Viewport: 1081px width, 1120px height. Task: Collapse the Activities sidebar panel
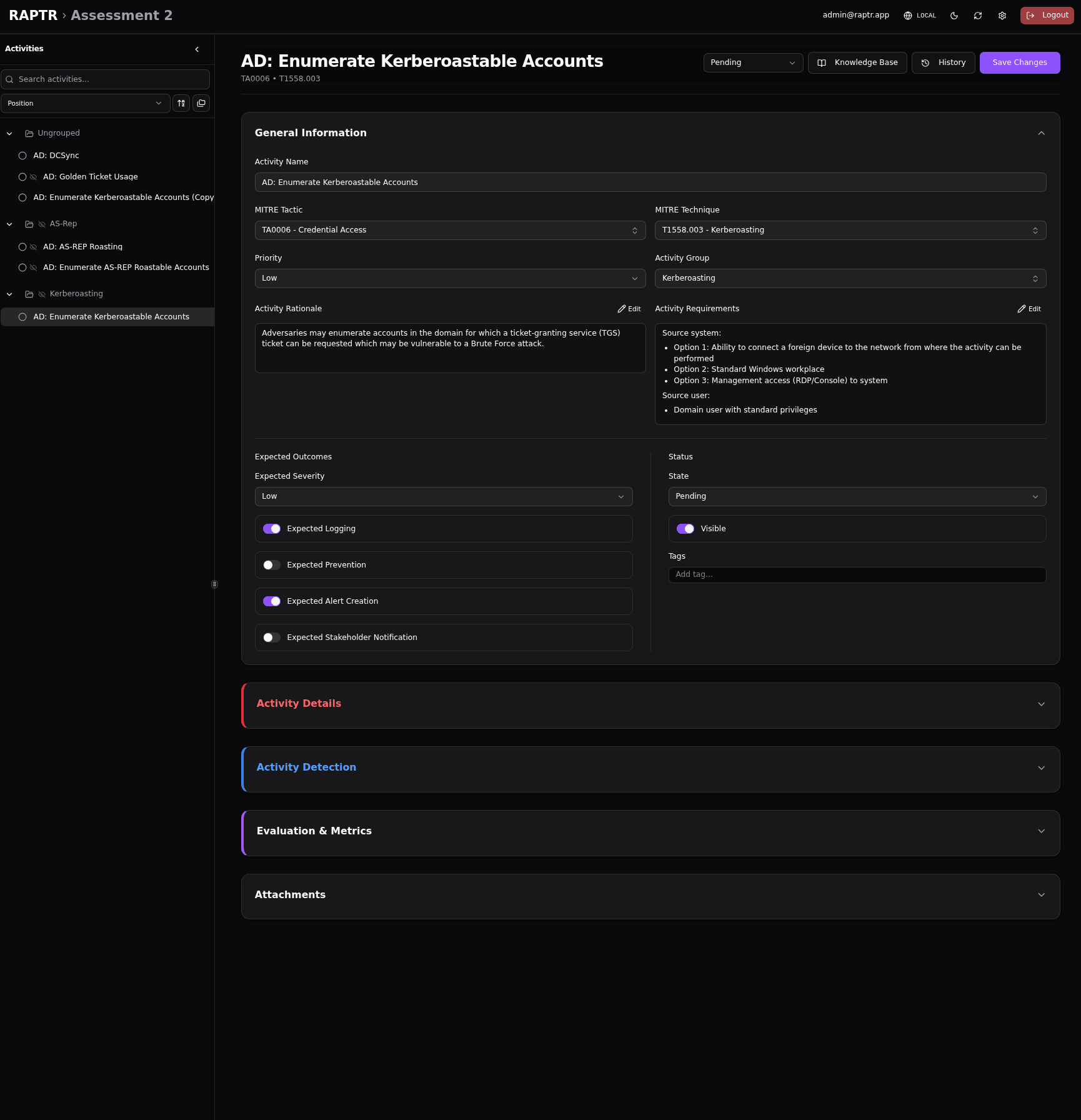pos(197,49)
